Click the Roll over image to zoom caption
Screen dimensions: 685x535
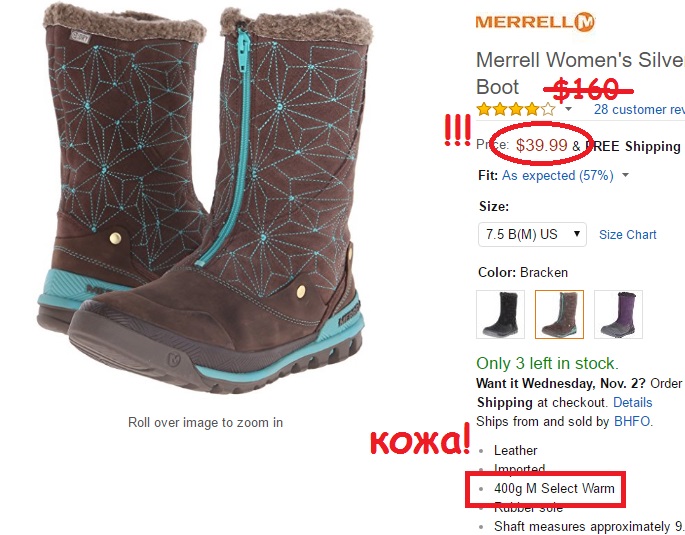[205, 422]
